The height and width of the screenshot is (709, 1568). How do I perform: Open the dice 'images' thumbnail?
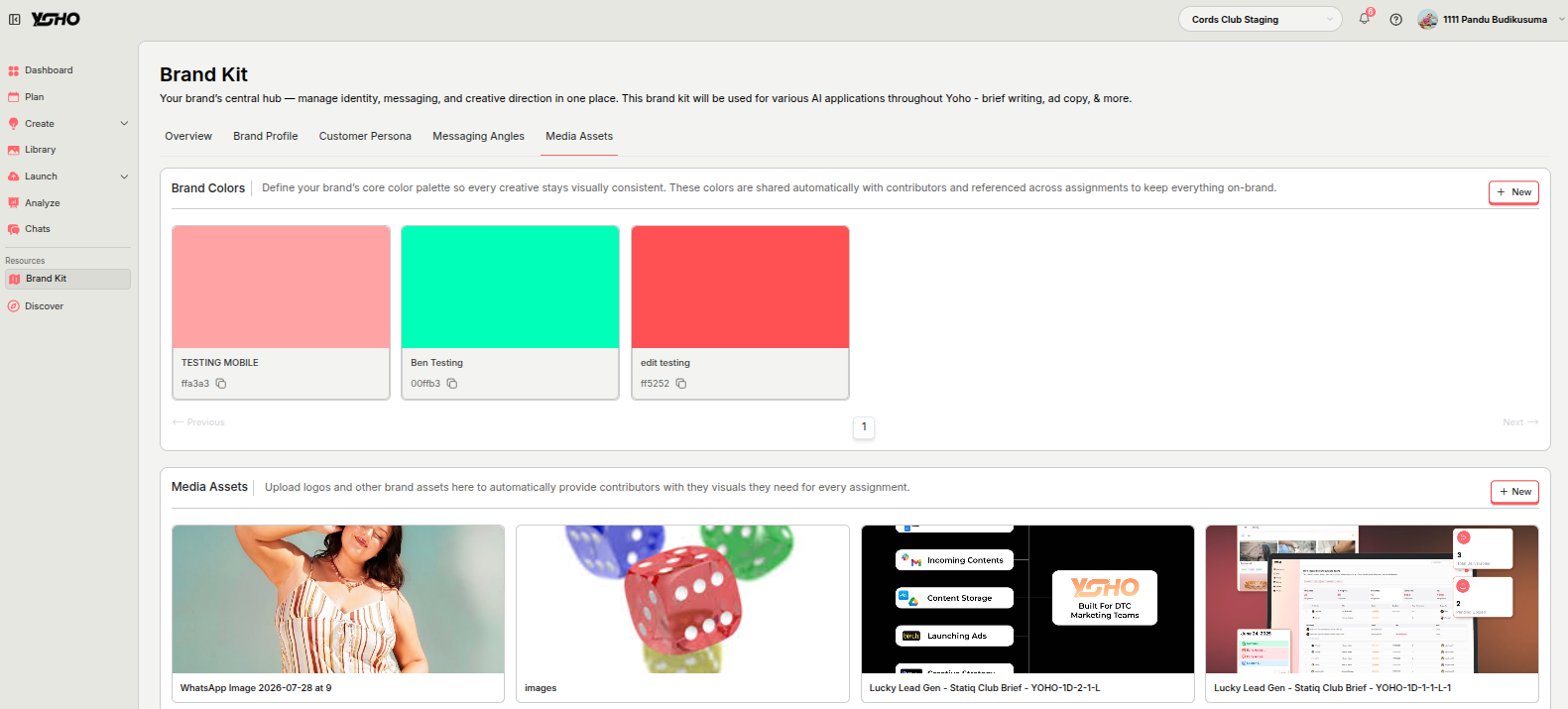pyautogui.click(x=682, y=599)
